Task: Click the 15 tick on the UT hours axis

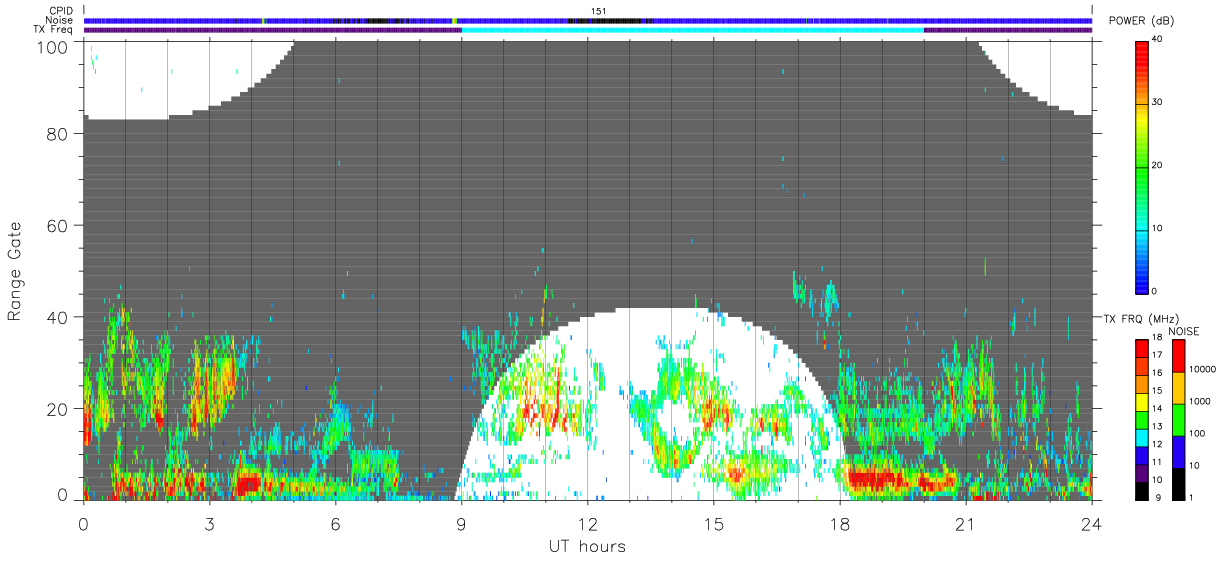Action: point(713,523)
